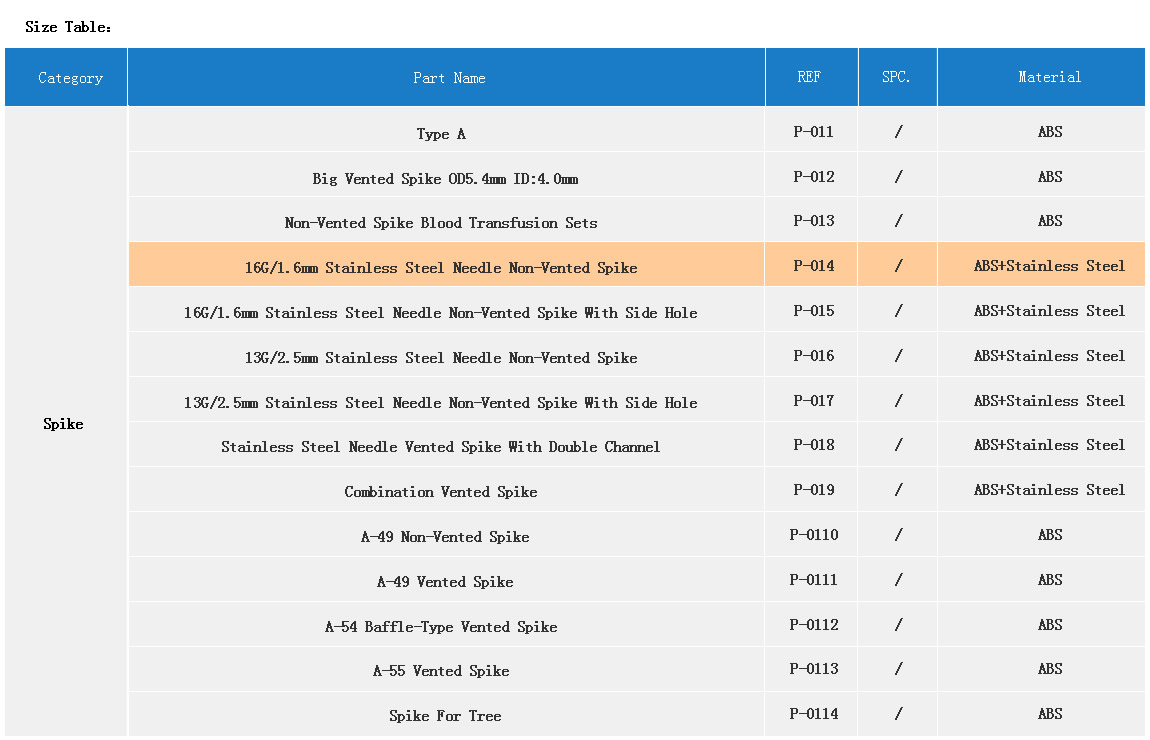Image resolution: width=1150 pixels, height=740 pixels.
Task: Click the Material column header
Action: click(x=1049, y=77)
